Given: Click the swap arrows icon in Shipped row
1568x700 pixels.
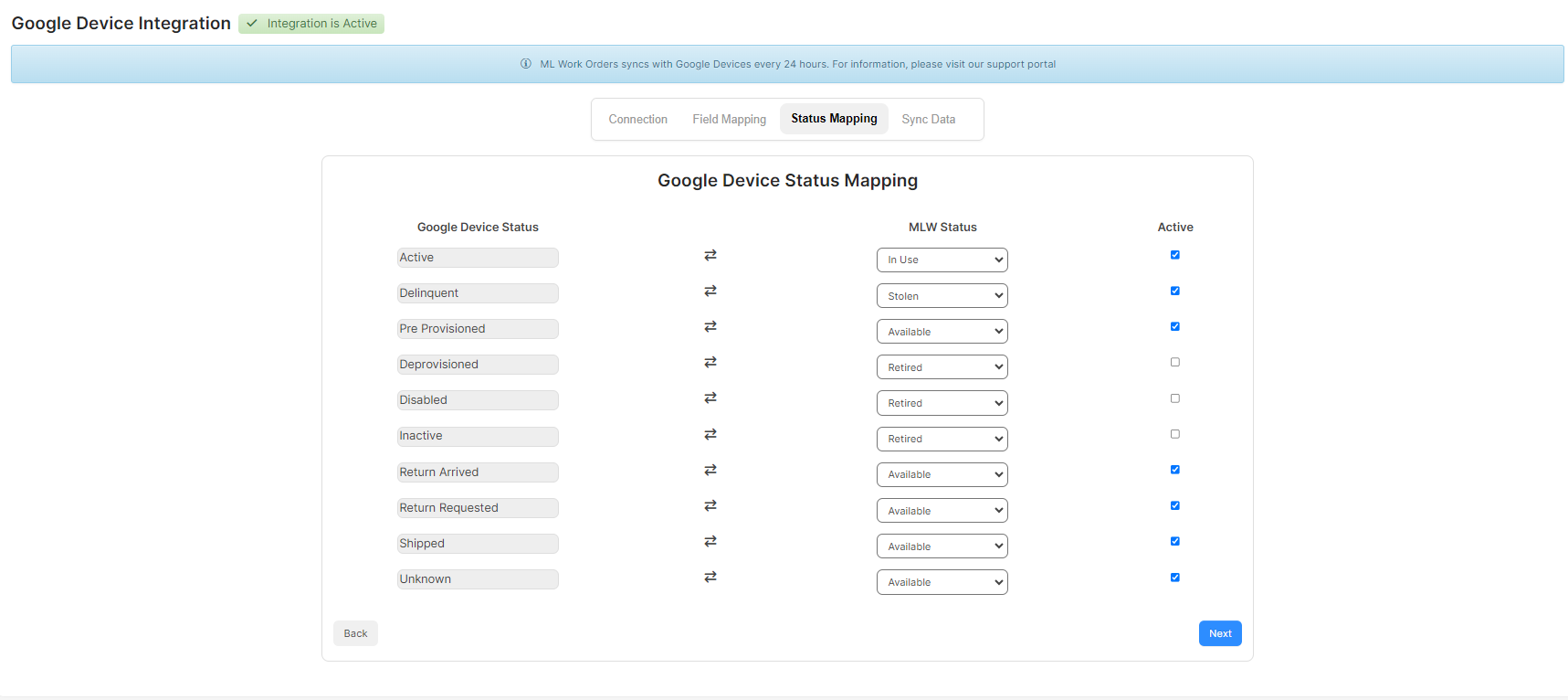Looking at the screenshot, I should tap(710, 542).
